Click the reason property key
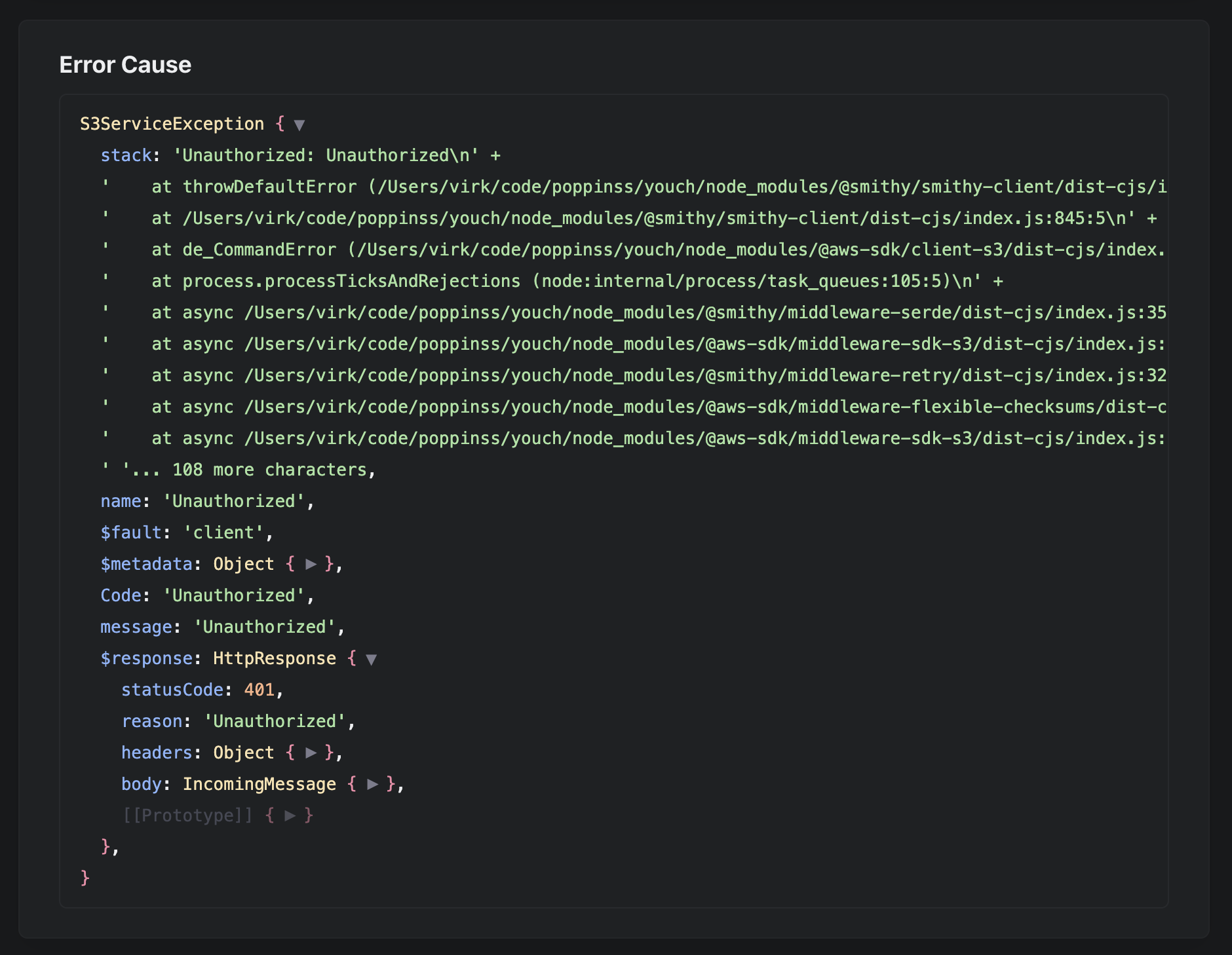The image size is (1232, 955). point(151,721)
